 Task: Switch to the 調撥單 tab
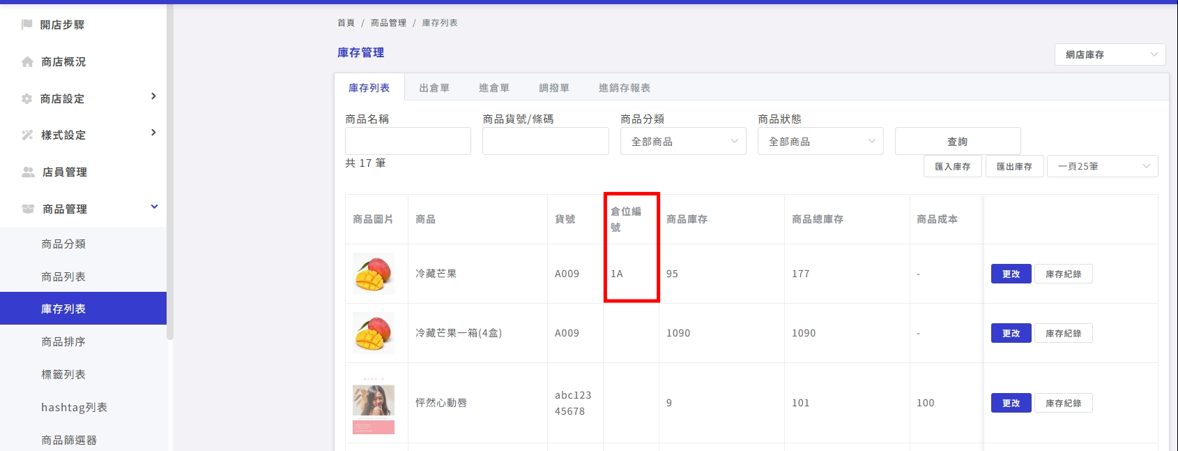point(554,88)
